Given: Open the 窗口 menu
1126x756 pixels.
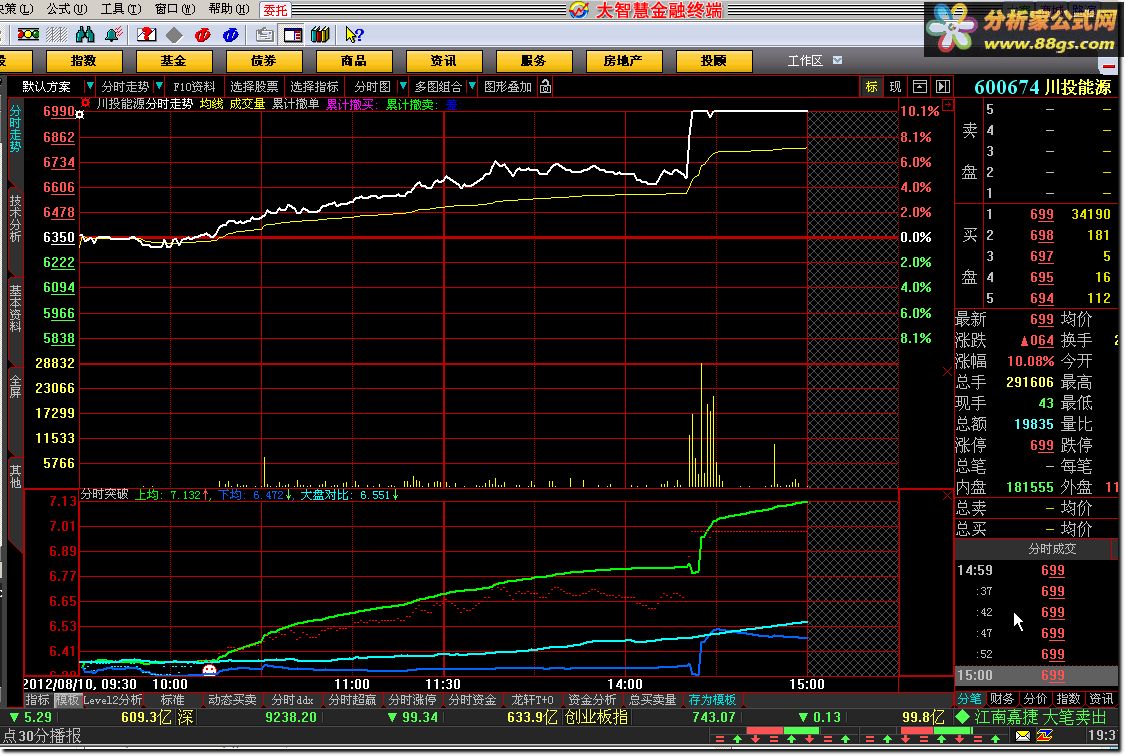Looking at the screenshot, I should coord(175,9).
